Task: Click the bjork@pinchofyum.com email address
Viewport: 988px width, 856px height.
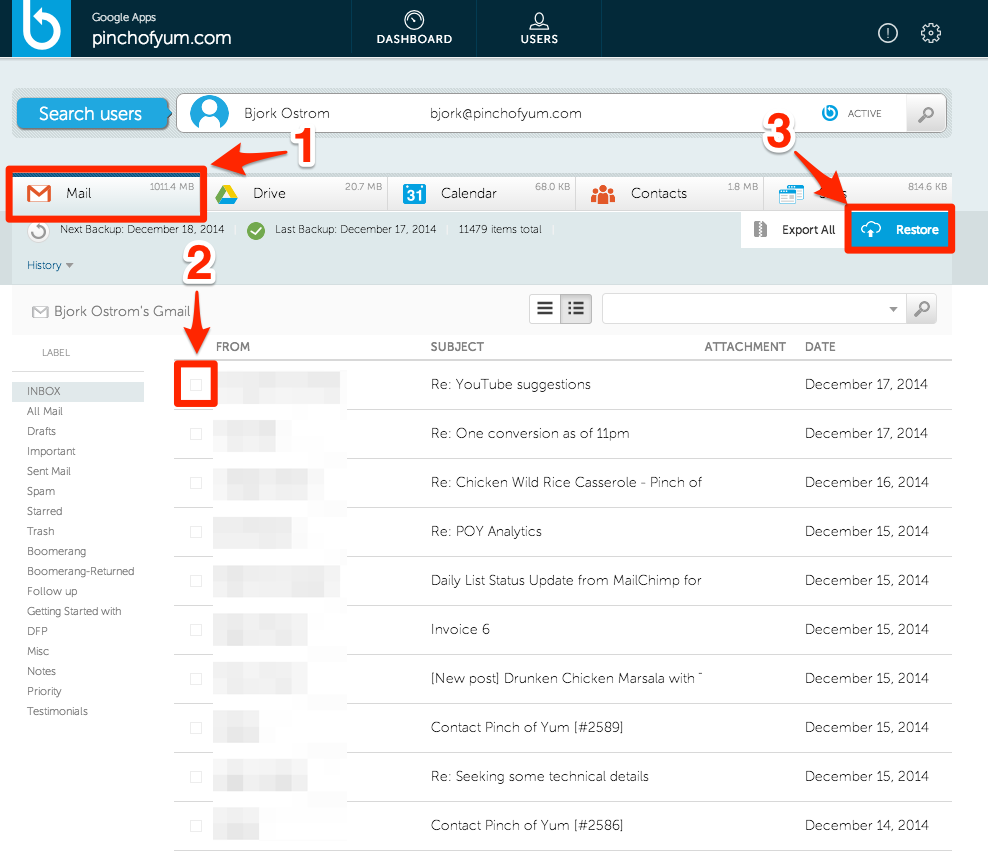Action: [505, 113]
